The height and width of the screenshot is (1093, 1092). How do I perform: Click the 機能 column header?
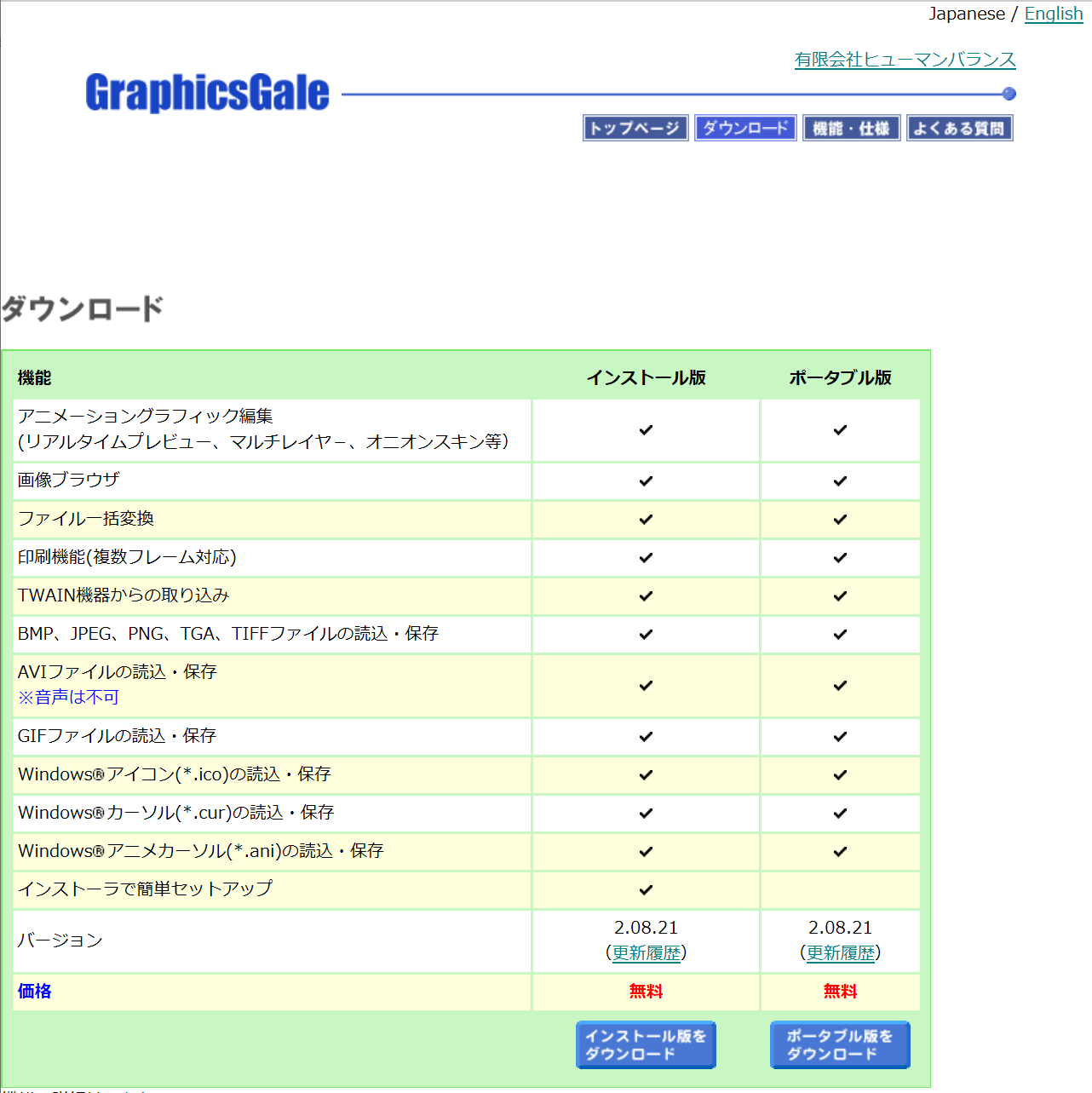click(35, 377)
